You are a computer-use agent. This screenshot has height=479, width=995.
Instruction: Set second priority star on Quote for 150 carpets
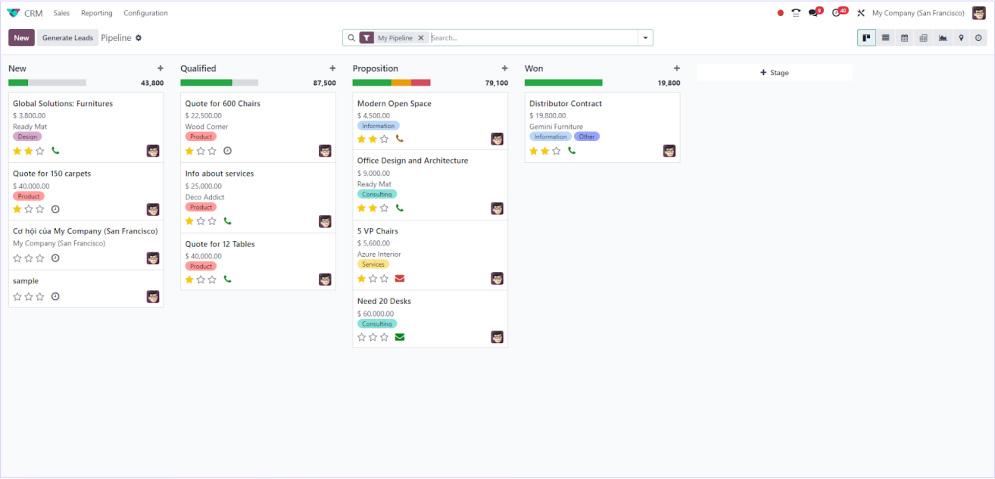[29, 209]
